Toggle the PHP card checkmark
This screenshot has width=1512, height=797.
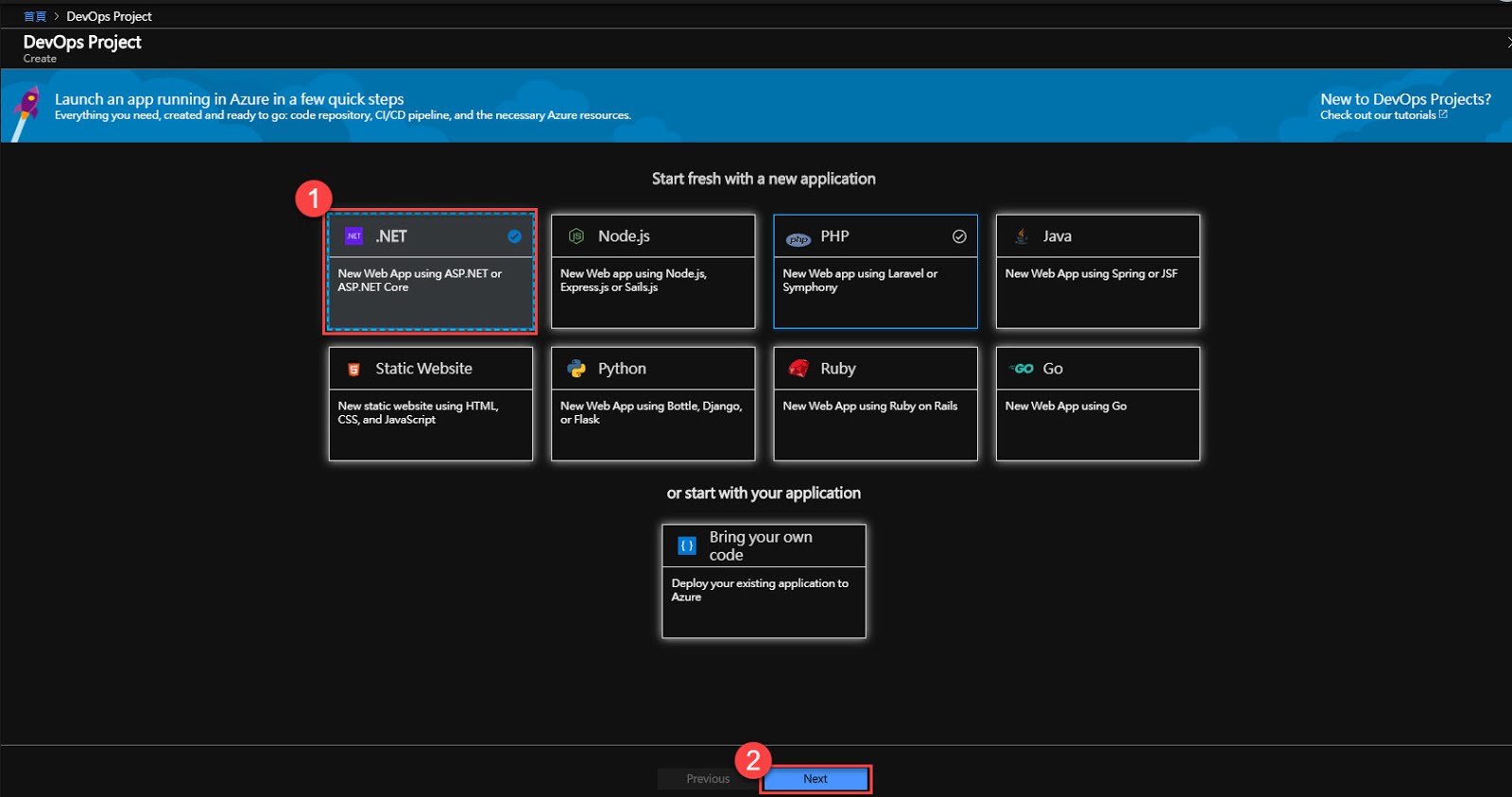tap(959, 236)
